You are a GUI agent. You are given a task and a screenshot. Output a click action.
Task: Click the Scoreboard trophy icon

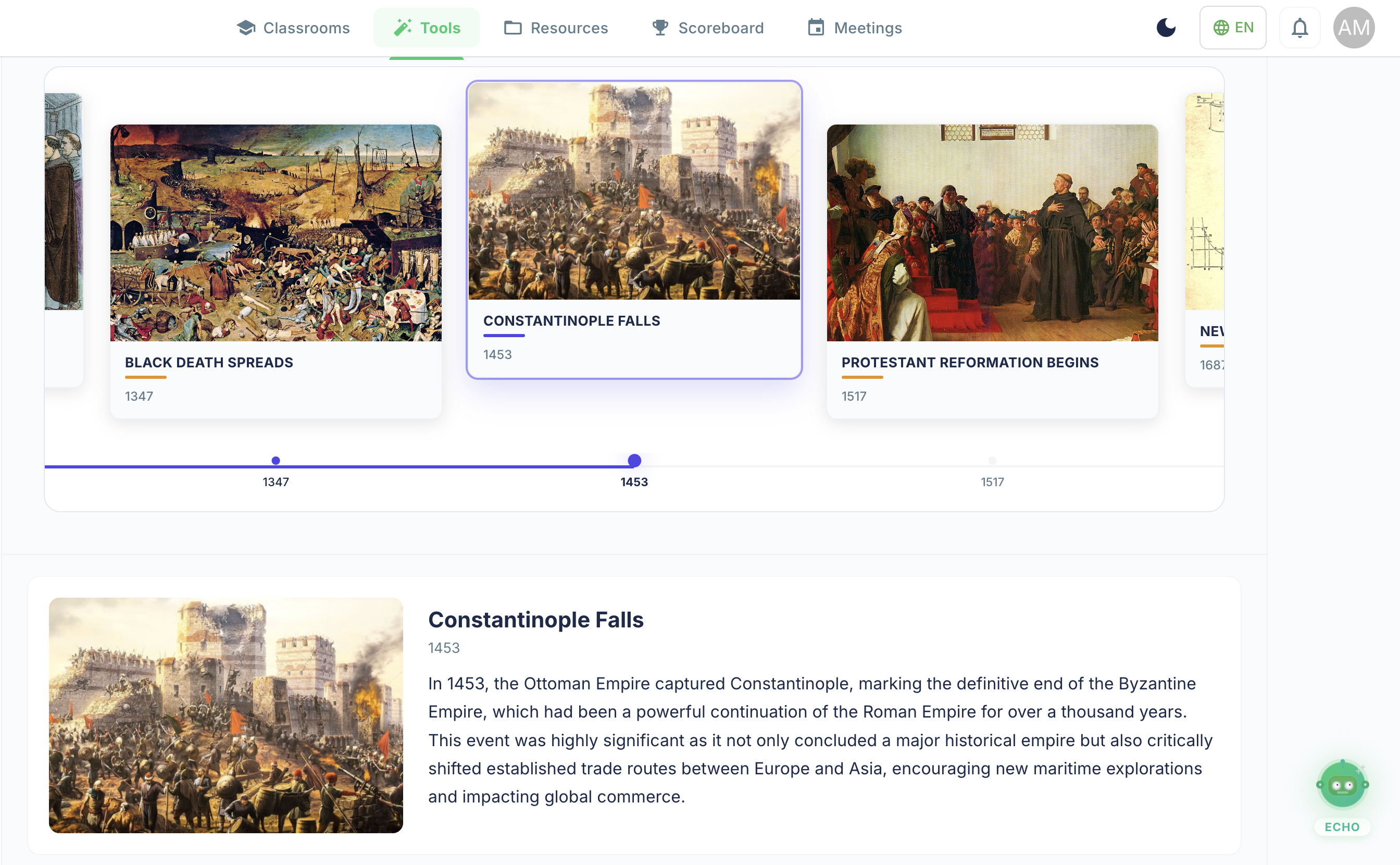coord(660,28)
